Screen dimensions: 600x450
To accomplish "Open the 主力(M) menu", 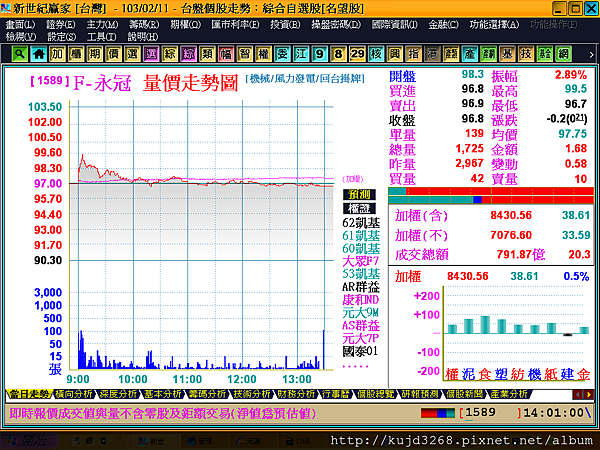I will (x=102, y=25).
